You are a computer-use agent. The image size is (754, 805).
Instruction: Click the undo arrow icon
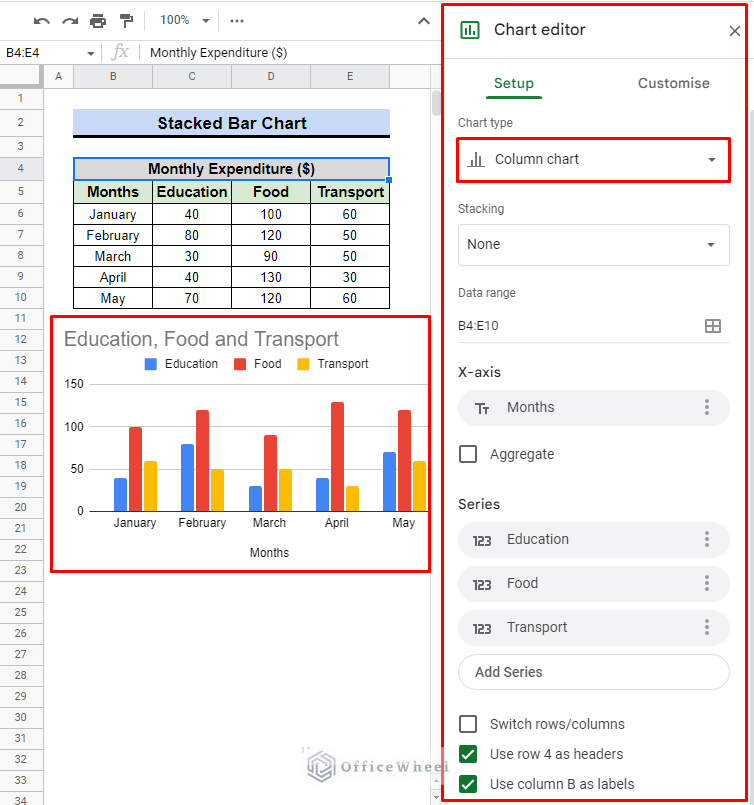[x=41, y=20]
